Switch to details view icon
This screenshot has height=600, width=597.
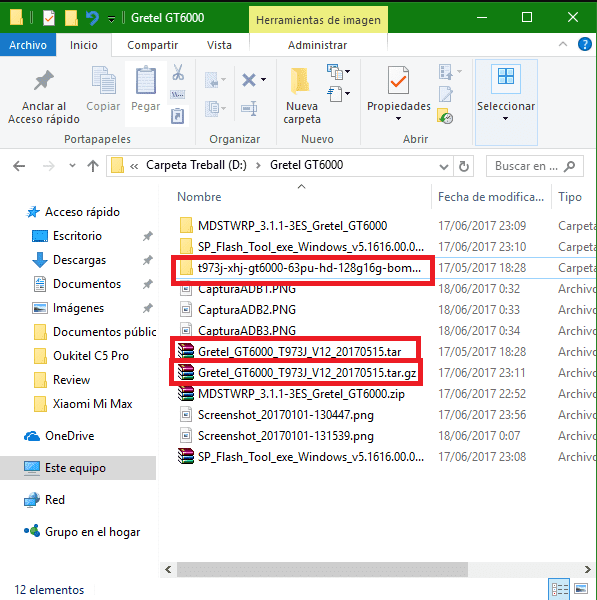[559, 589]
